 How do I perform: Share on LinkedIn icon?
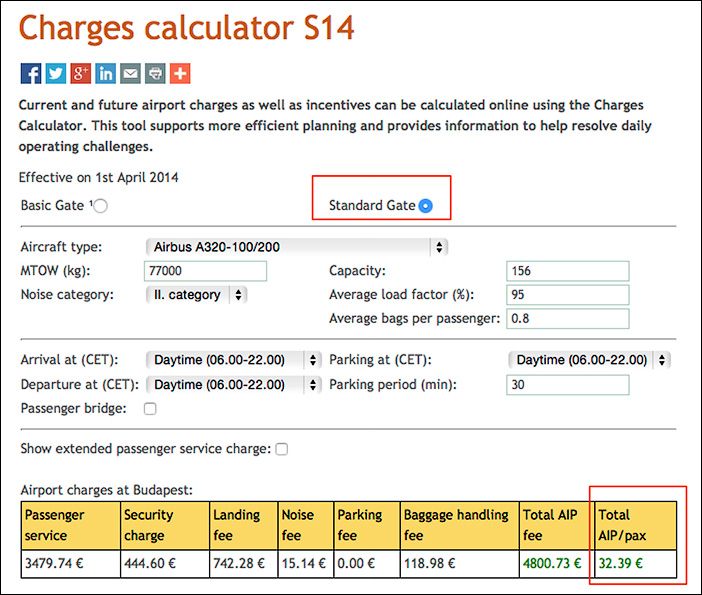point(105,73)
